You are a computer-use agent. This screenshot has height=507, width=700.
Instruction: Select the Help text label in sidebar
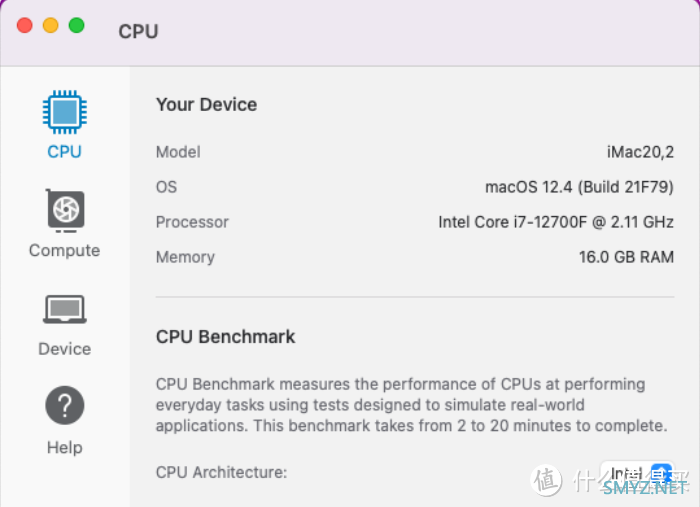tap(65, 447)
